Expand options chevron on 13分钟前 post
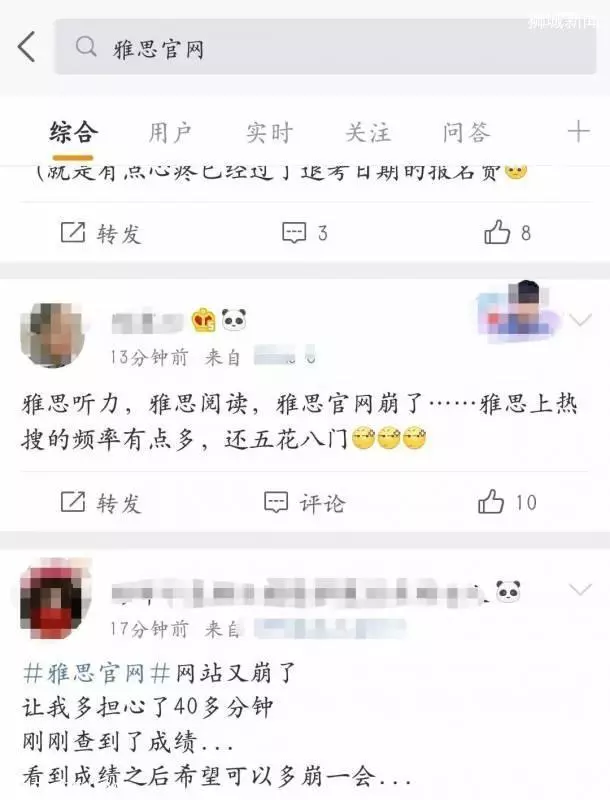This screenshot has width=610, height=800. click(580, 320)
